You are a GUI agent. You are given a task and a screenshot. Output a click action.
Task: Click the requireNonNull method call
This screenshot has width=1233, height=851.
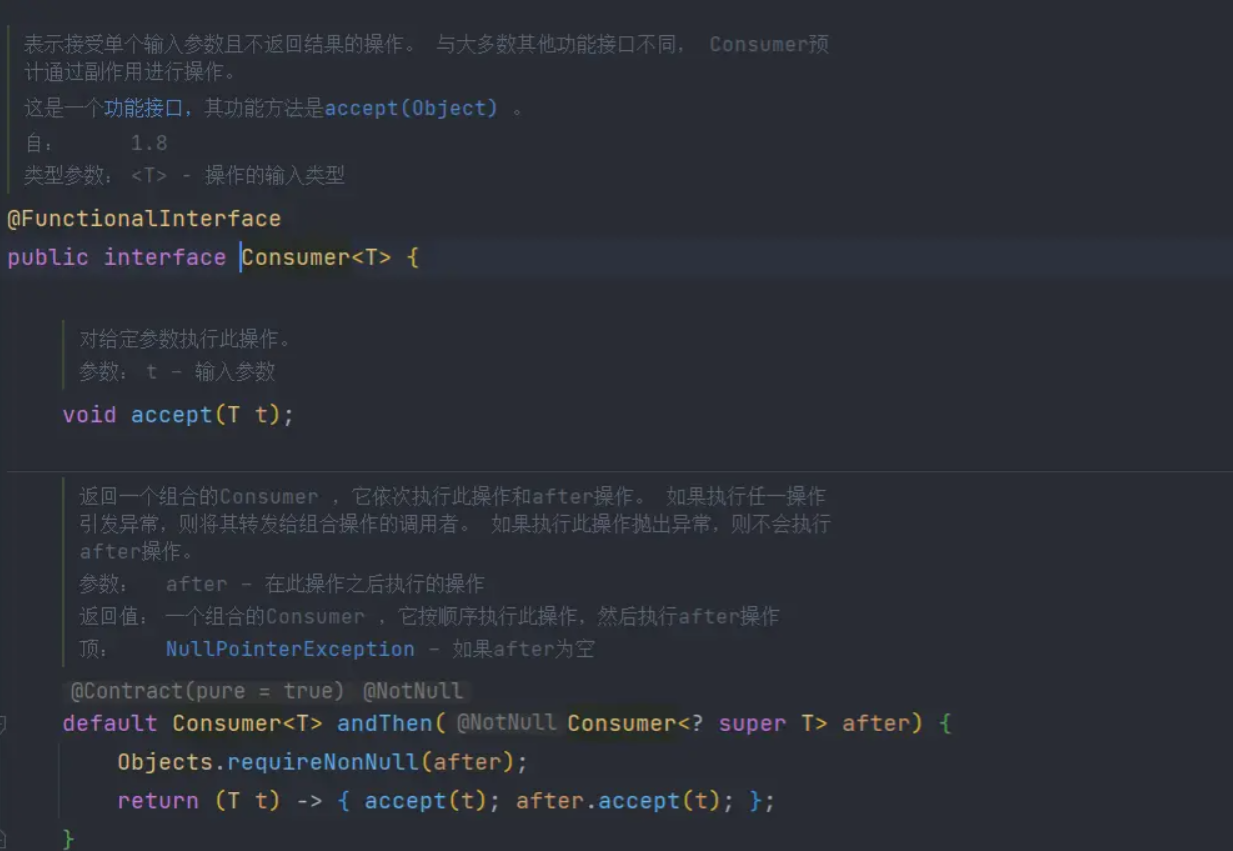click(322, 762)
